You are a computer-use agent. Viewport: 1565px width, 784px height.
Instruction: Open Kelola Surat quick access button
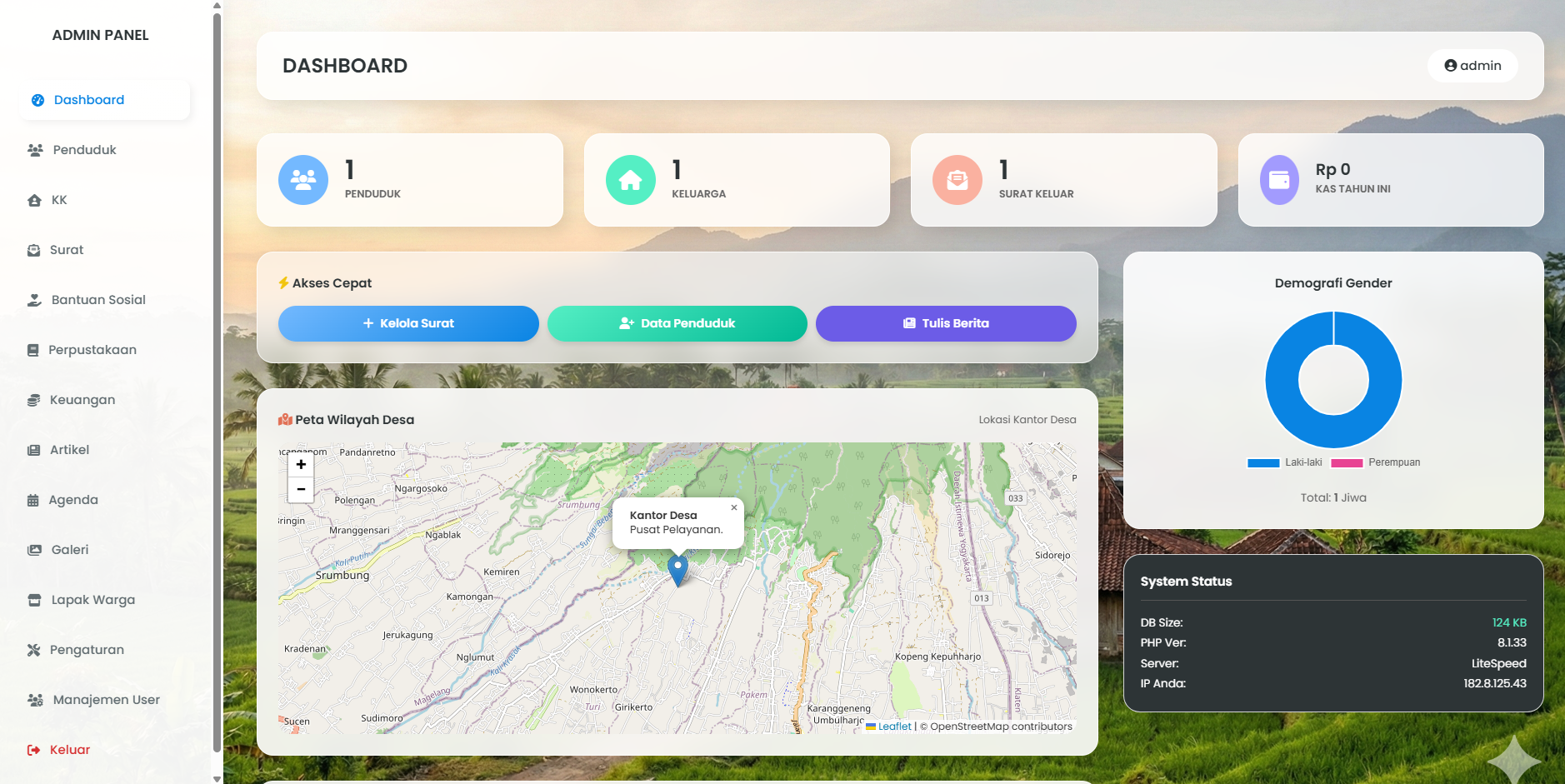tap(408, 323)
